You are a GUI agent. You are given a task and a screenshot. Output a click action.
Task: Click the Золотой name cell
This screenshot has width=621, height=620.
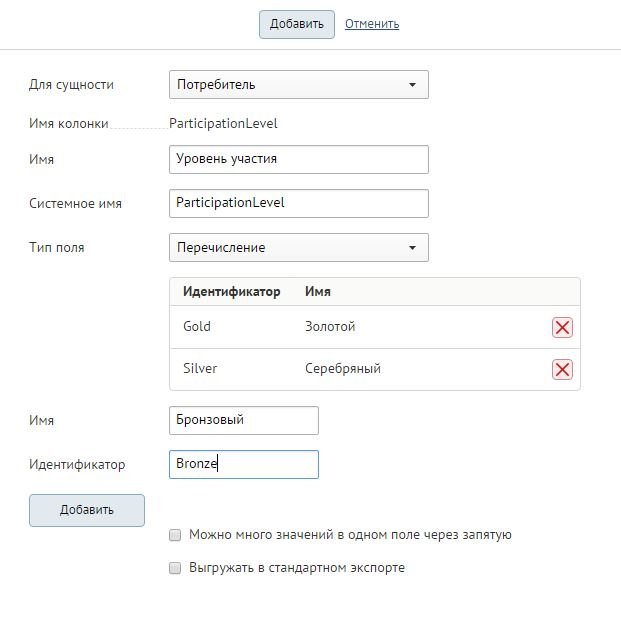[330, 326]
